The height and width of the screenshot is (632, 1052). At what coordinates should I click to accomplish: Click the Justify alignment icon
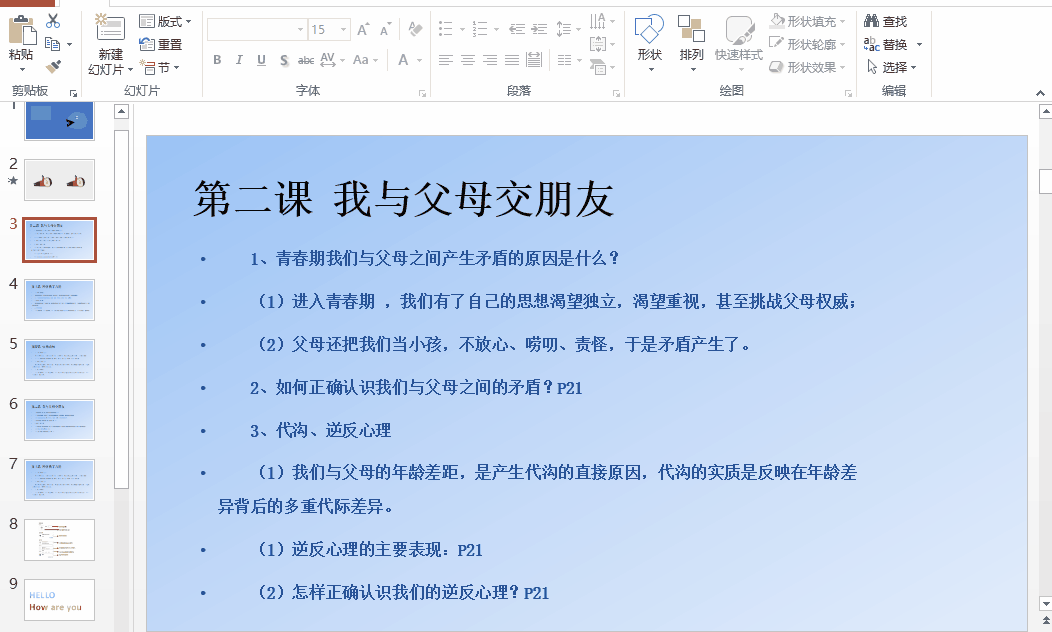click(512, 60)
